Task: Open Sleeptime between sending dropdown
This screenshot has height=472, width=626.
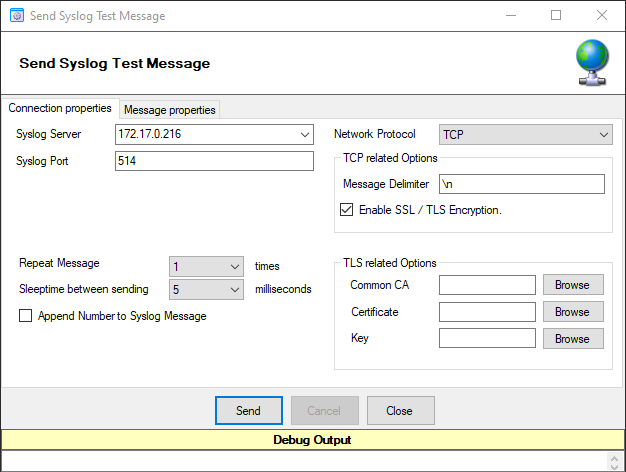Action: (x=235, y=290)
